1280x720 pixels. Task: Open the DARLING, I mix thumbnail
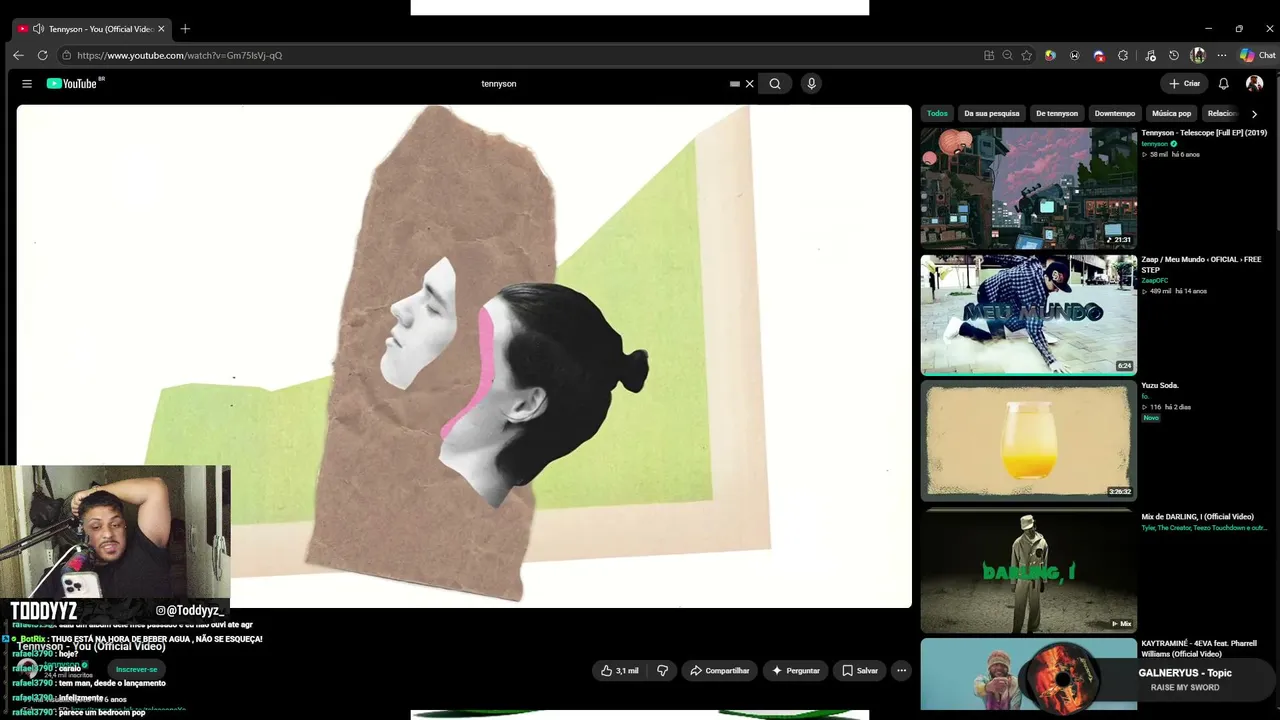[x=1028, y=570]
